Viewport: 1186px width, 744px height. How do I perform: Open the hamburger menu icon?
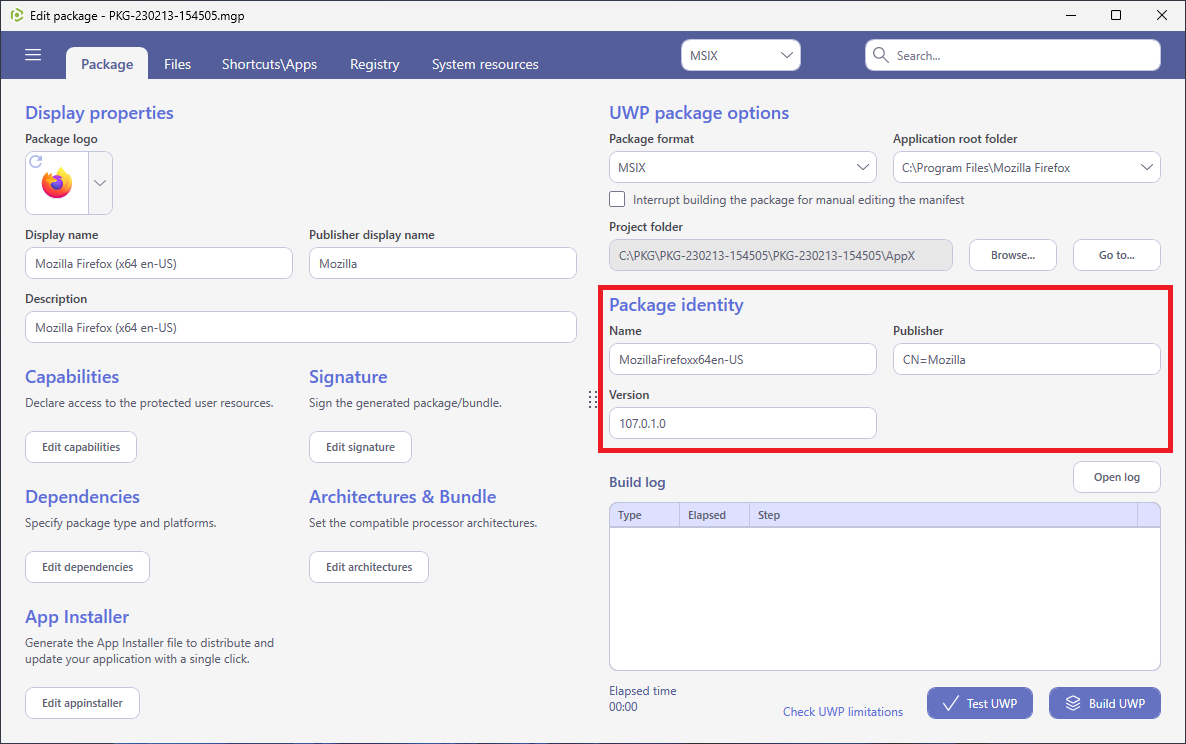pos(33,55)
